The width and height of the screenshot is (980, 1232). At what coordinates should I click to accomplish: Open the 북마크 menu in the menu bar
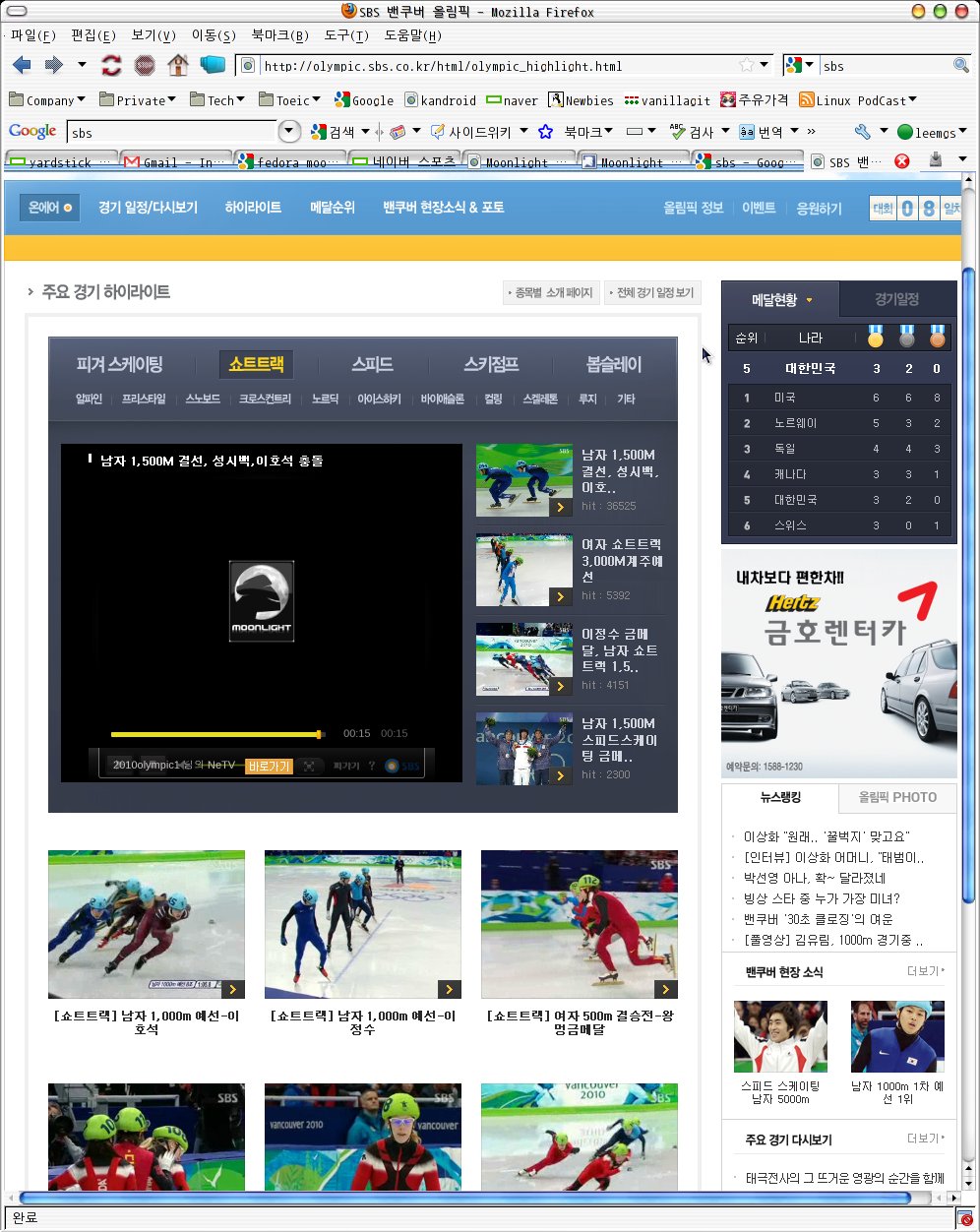(x=280, y=35)
